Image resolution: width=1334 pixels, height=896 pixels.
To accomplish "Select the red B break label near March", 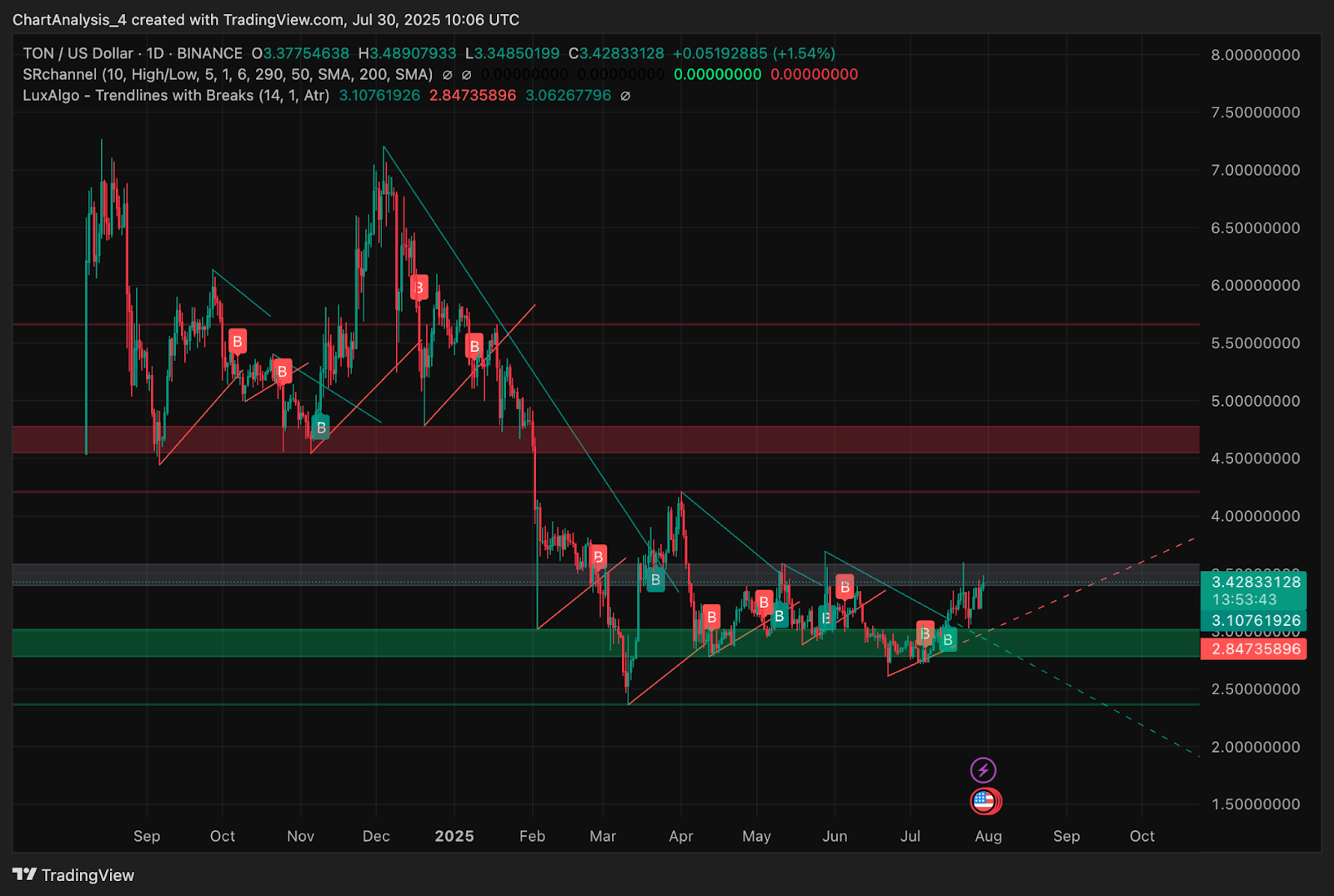I will click(x=599, y=556).
